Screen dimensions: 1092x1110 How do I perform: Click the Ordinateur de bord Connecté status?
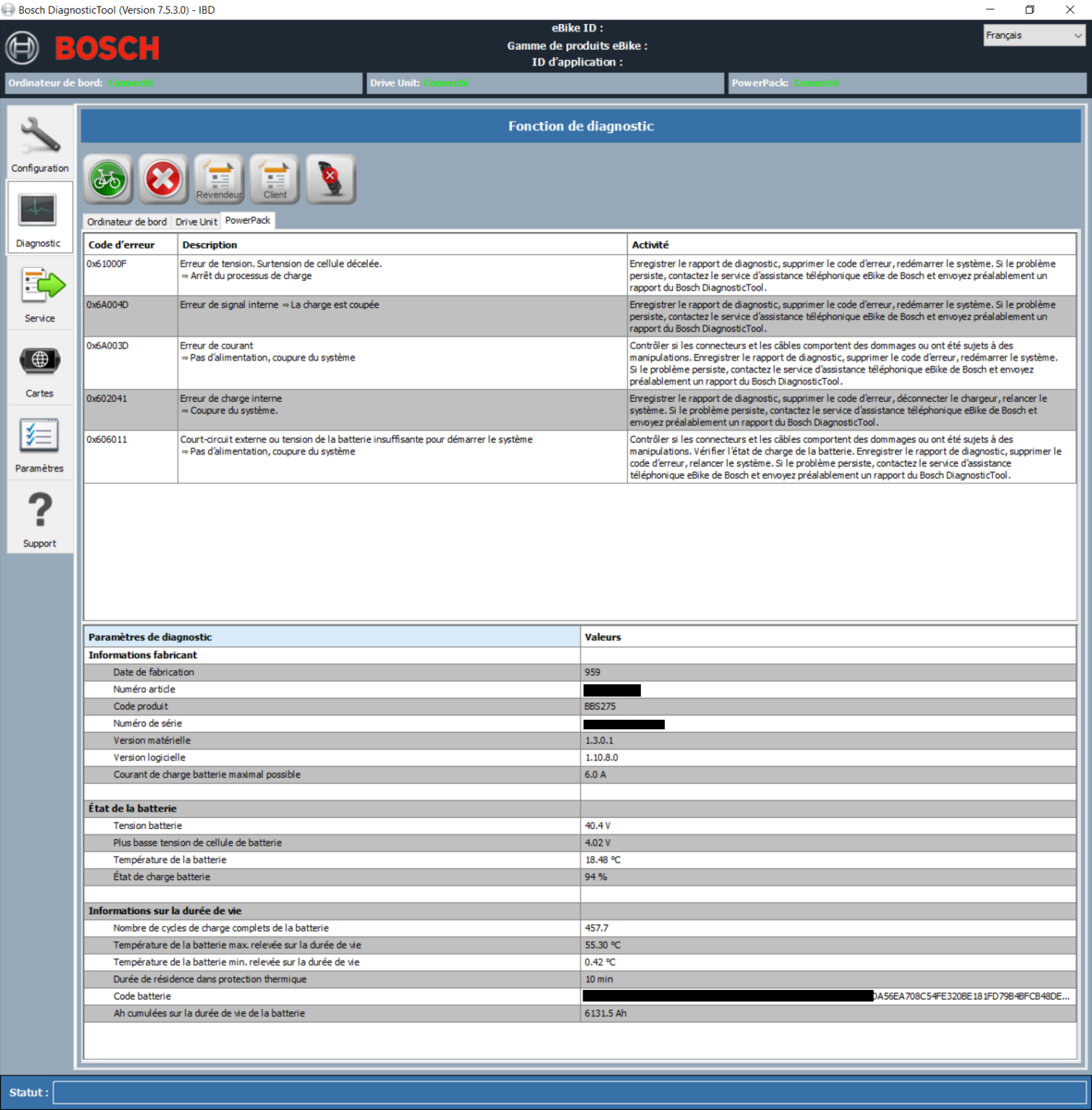click(131, 83)
